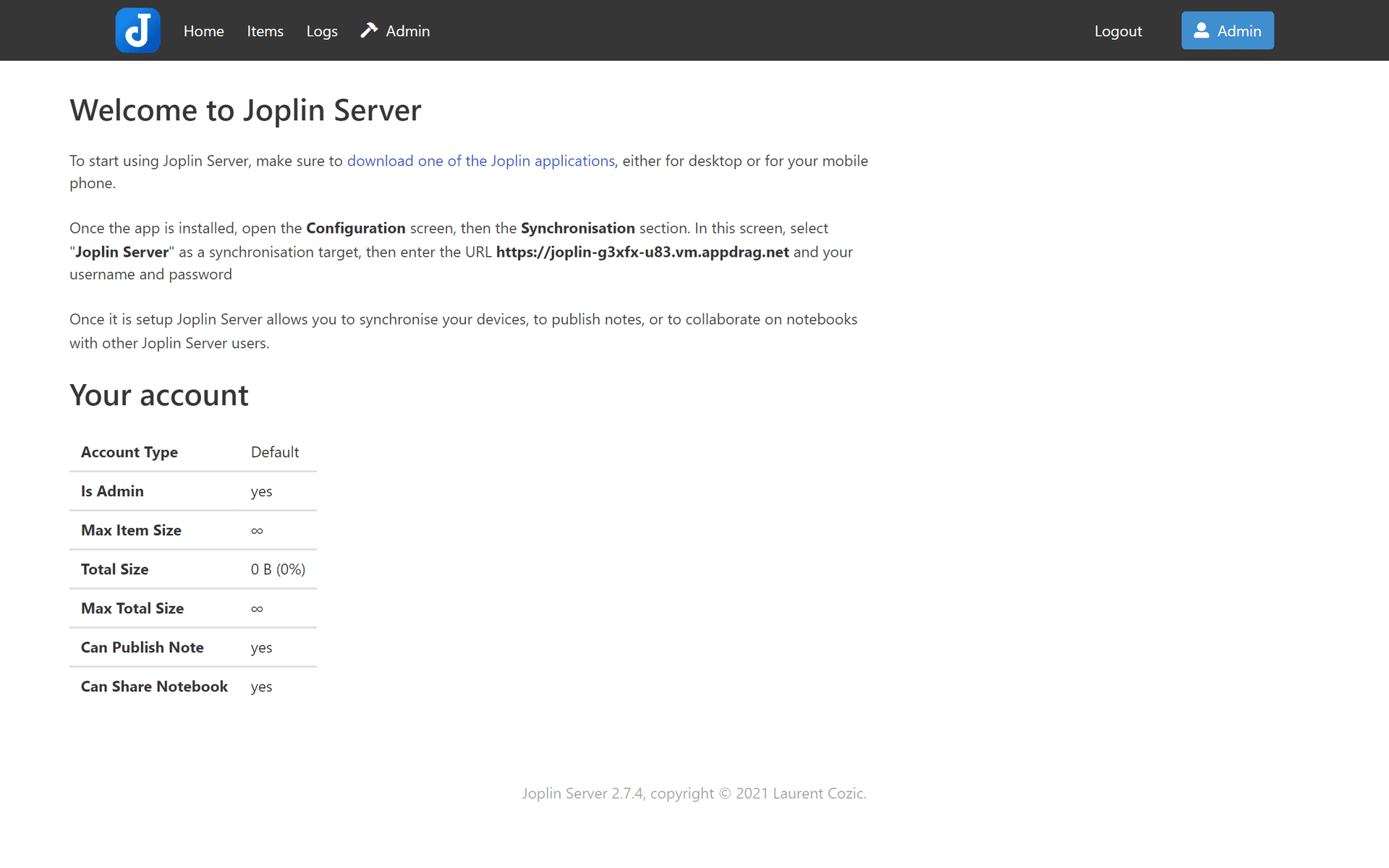
Task: Open the Joplin applications download link
Action: coord(481,161)
